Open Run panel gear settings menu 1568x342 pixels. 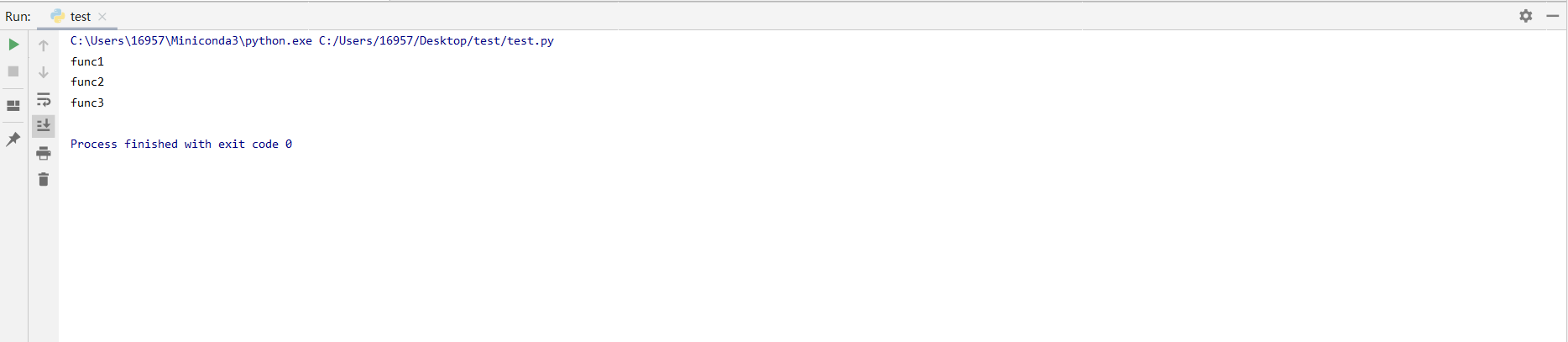(1526, 16)
